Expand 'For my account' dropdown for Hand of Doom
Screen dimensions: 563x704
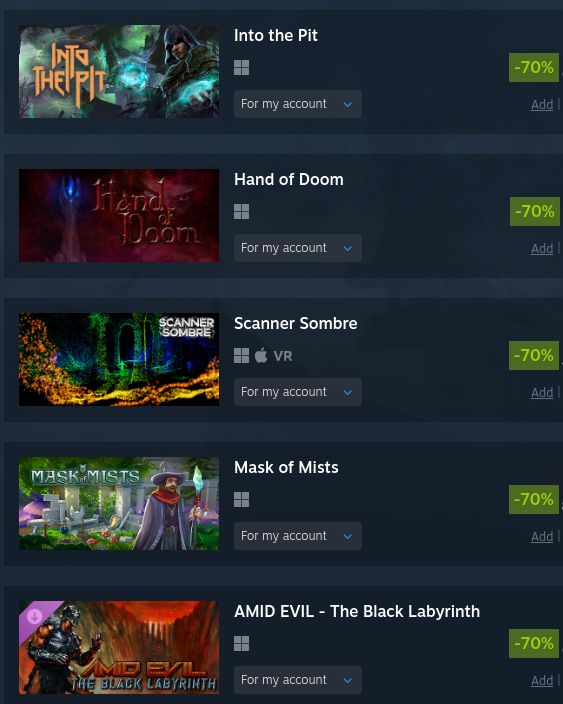pos(298,248)
